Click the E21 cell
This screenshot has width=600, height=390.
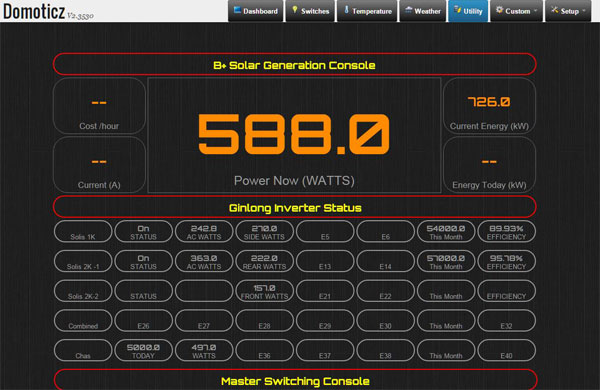pyautogui.click(x=325, y=291)
